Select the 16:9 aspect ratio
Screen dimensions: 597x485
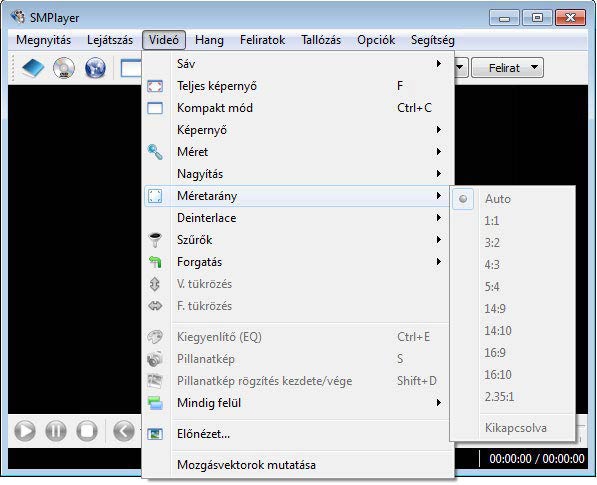pos(513,353)
